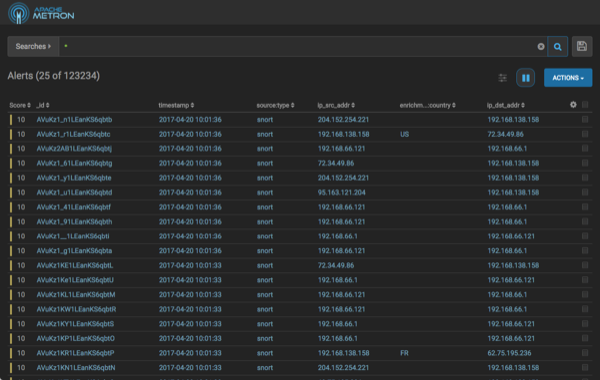Sort by ip_src_addr column header
This screenshot has height=380, width=600.
(336, 105)
